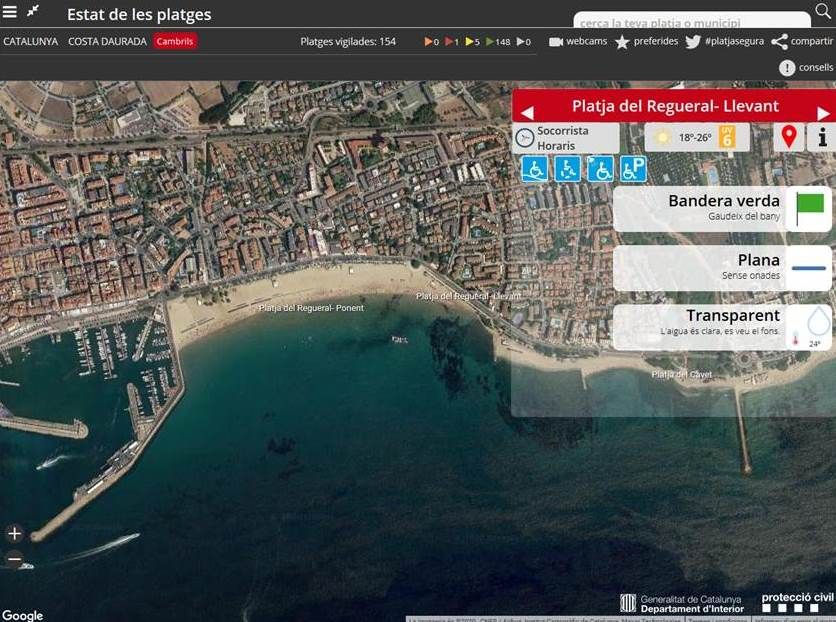Click the 'Transparent' water status label
This screenshot has height=622, width=836.
point(733,316)
